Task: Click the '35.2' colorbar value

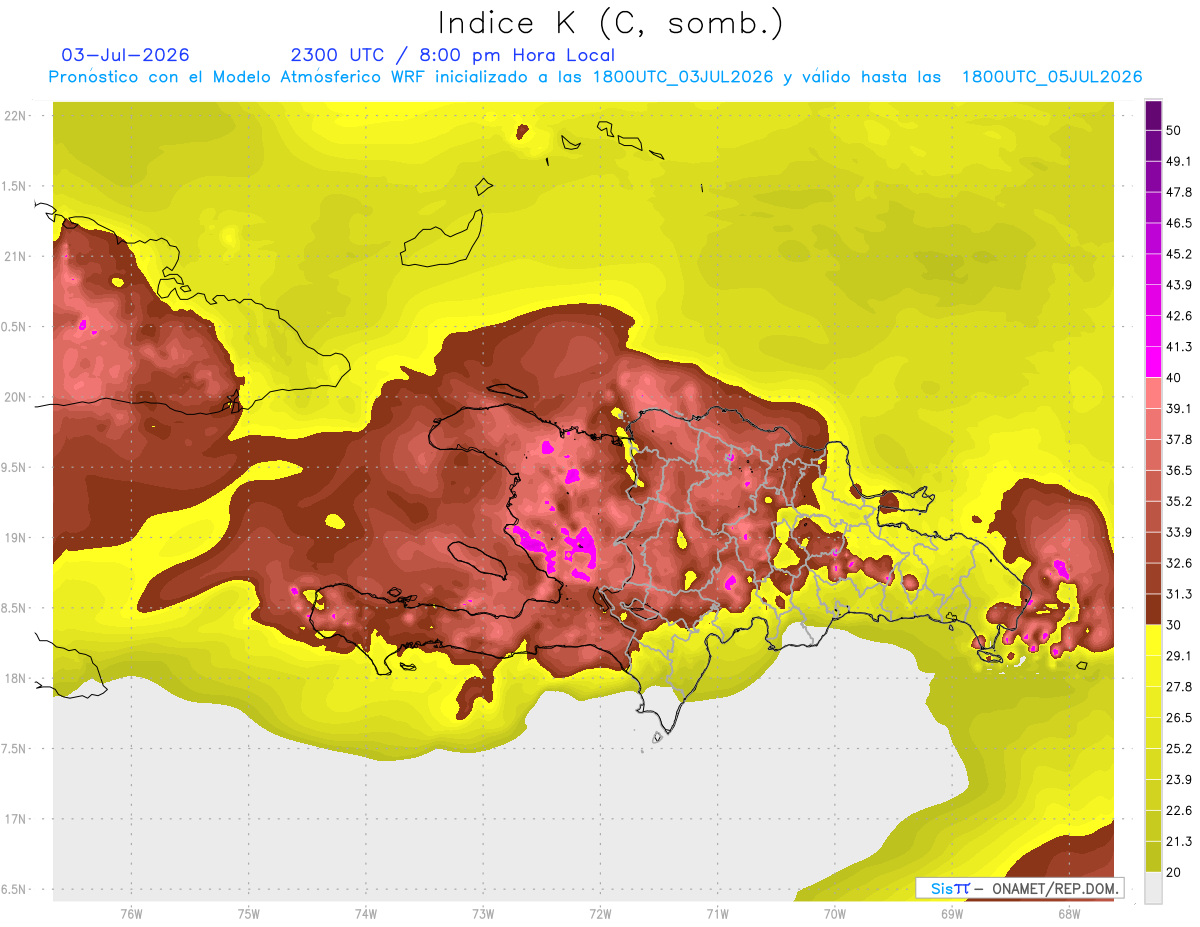Action: point(1181,501)
